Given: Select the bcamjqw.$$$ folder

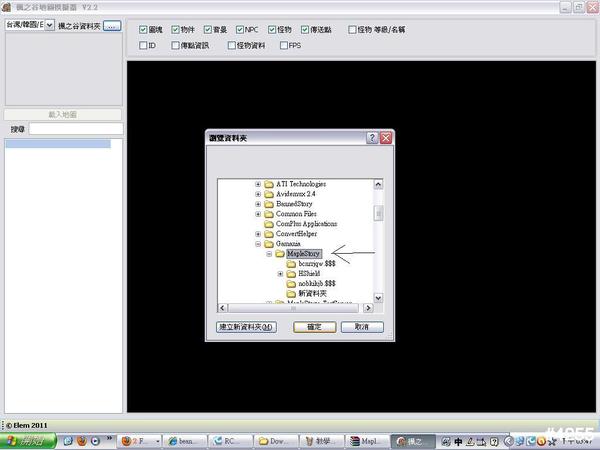Looking at the screenshot, I should pyautogui.click(x=317, y=264).
